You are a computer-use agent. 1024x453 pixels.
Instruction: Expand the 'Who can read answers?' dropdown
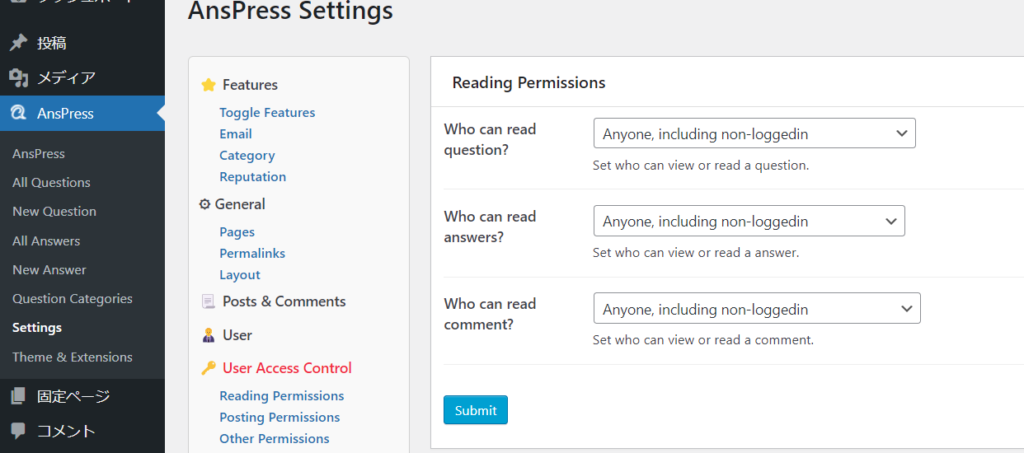click(748, 221)
